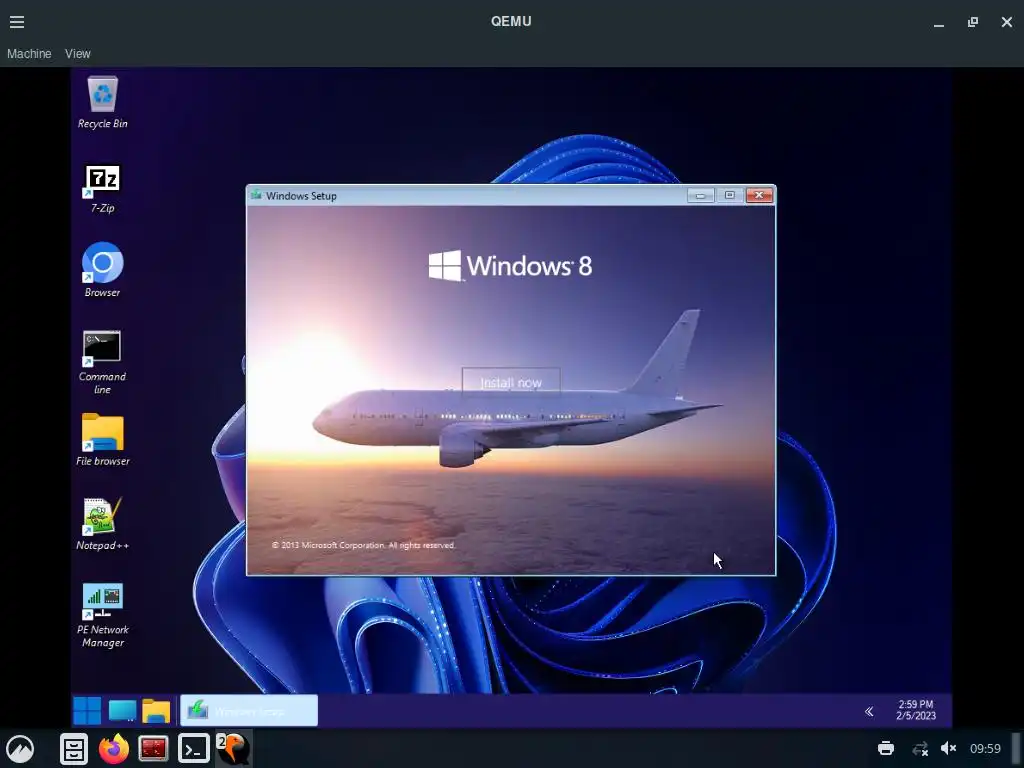Open the host application launcher icon
The height and width of the screenshot is (768, 1024).
20,748
